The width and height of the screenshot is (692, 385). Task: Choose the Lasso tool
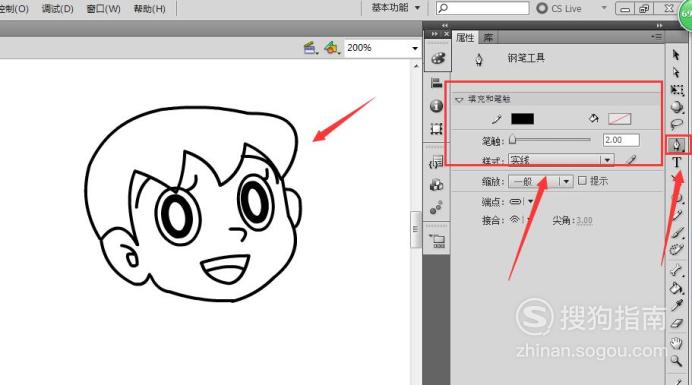[x=677, y=124]
